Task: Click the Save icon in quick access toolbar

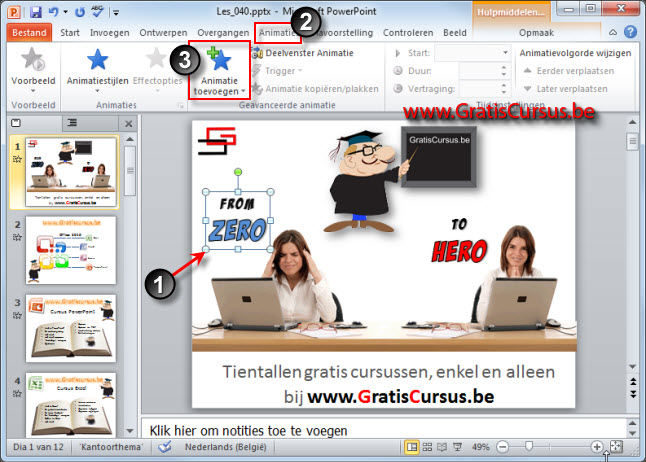Action: [36, 12]
